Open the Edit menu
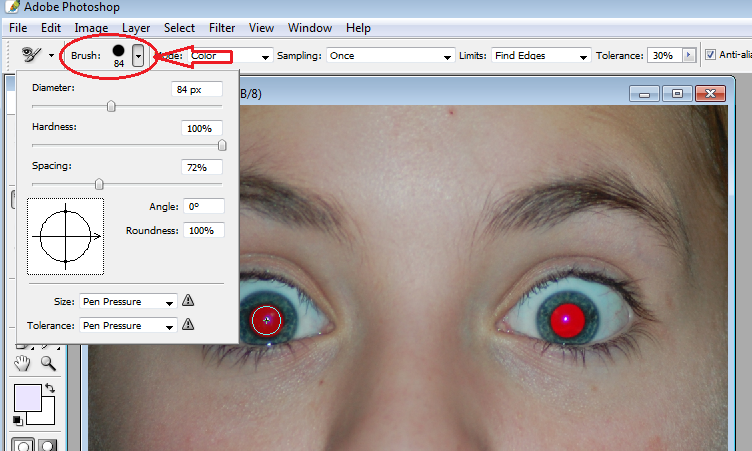The height and width of the screenshot is (451, 752). coord(51,28)
